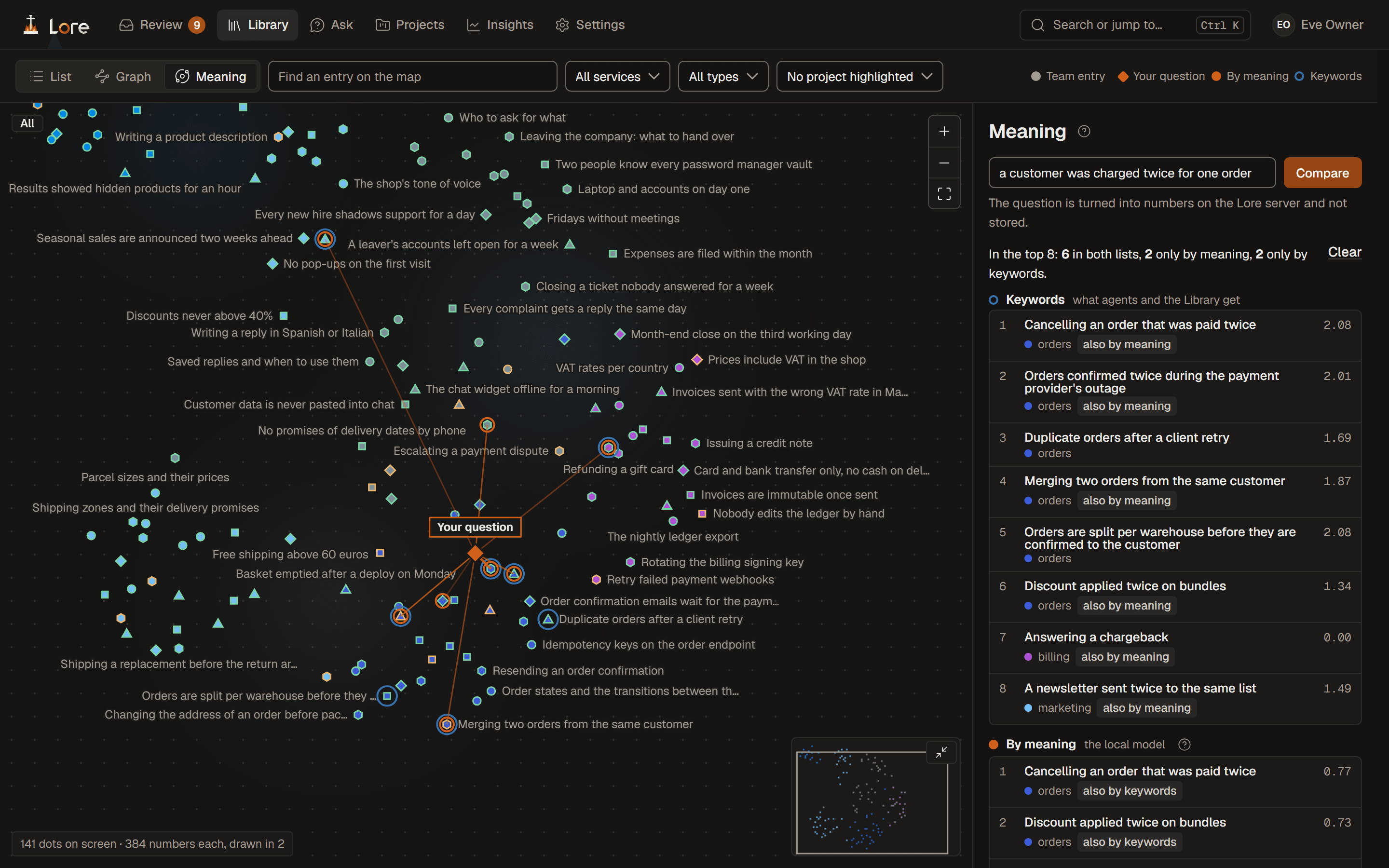This screenshot has height=868, width=1389.
Task: Switch to Meaning view
Action: (x=211, y=76)
